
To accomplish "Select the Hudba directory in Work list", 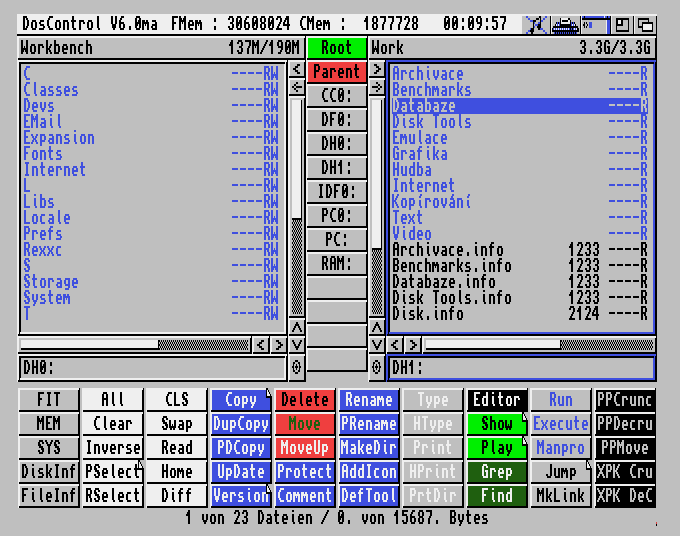I will pyautogui.click(x=520, y=170).
